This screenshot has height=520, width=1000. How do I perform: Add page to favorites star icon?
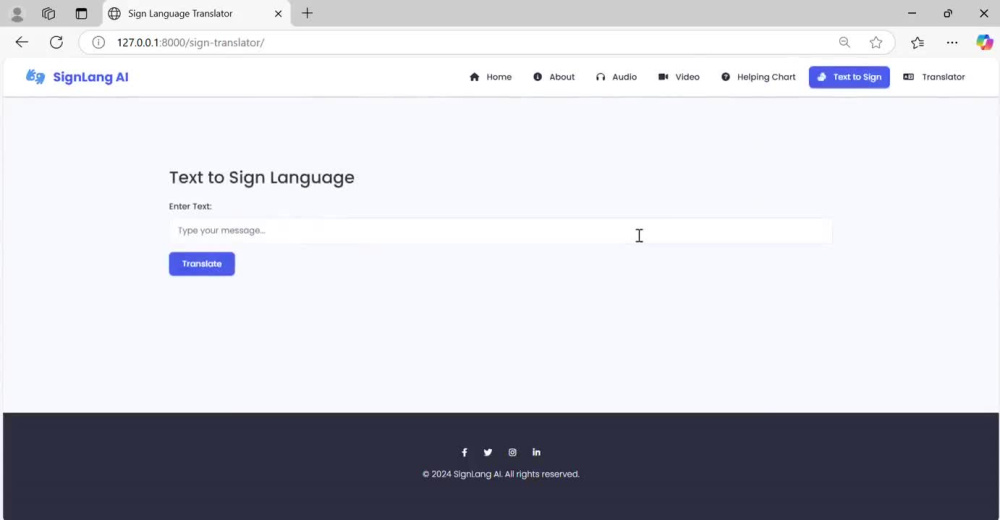tap(876, 43)
